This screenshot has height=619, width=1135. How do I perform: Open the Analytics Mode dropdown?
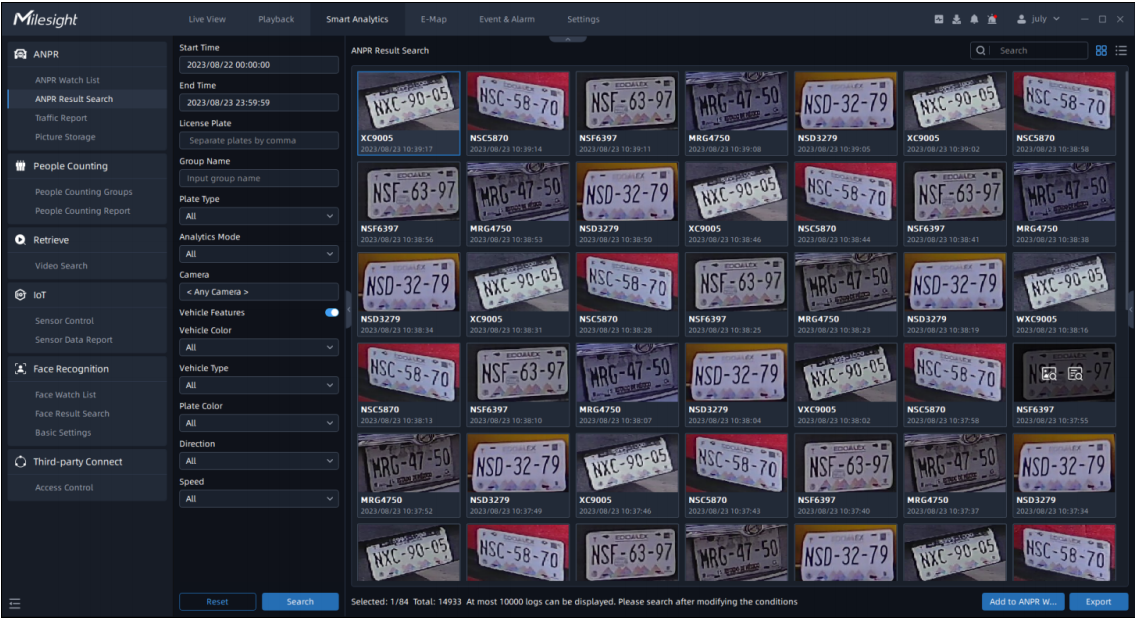[x=258, y=253]
